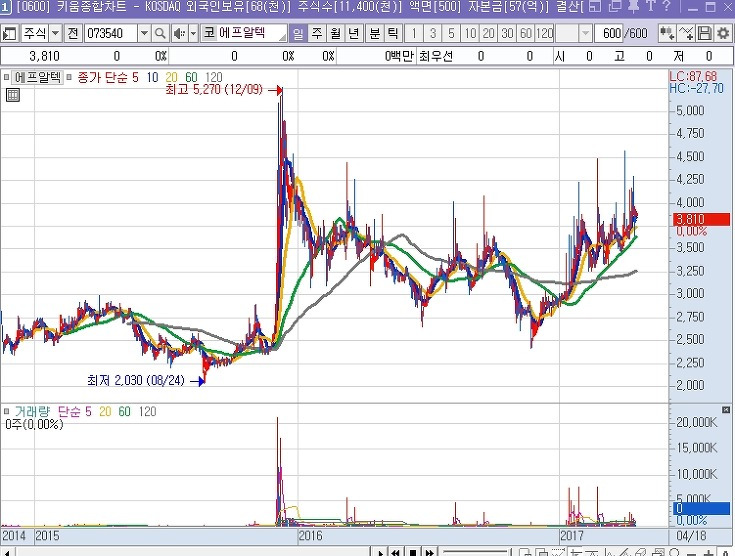Click the red 3,810 current price tag
The image size is (735, 556).
(702, 219)
